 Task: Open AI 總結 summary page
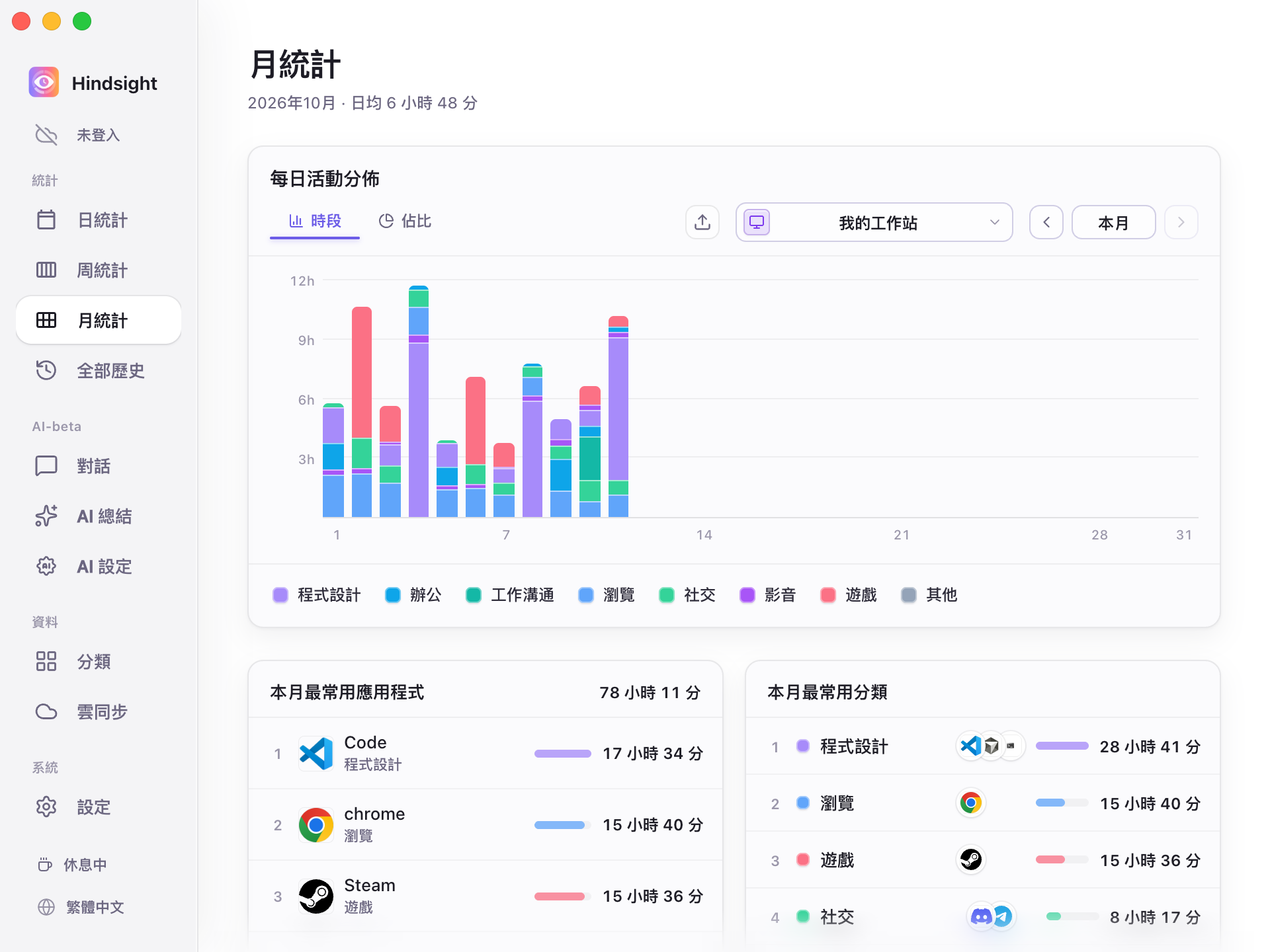click(99, 516)
